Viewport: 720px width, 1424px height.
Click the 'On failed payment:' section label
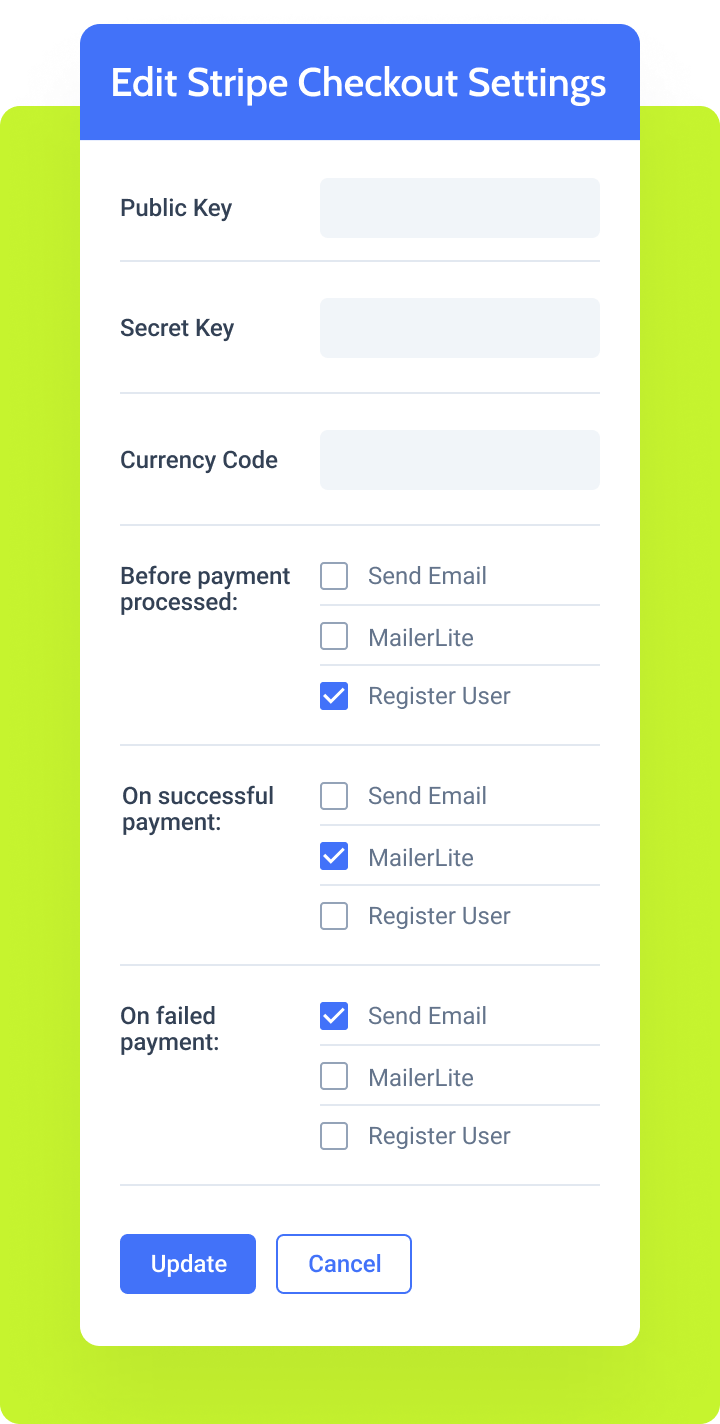(x=170, y=1029)
